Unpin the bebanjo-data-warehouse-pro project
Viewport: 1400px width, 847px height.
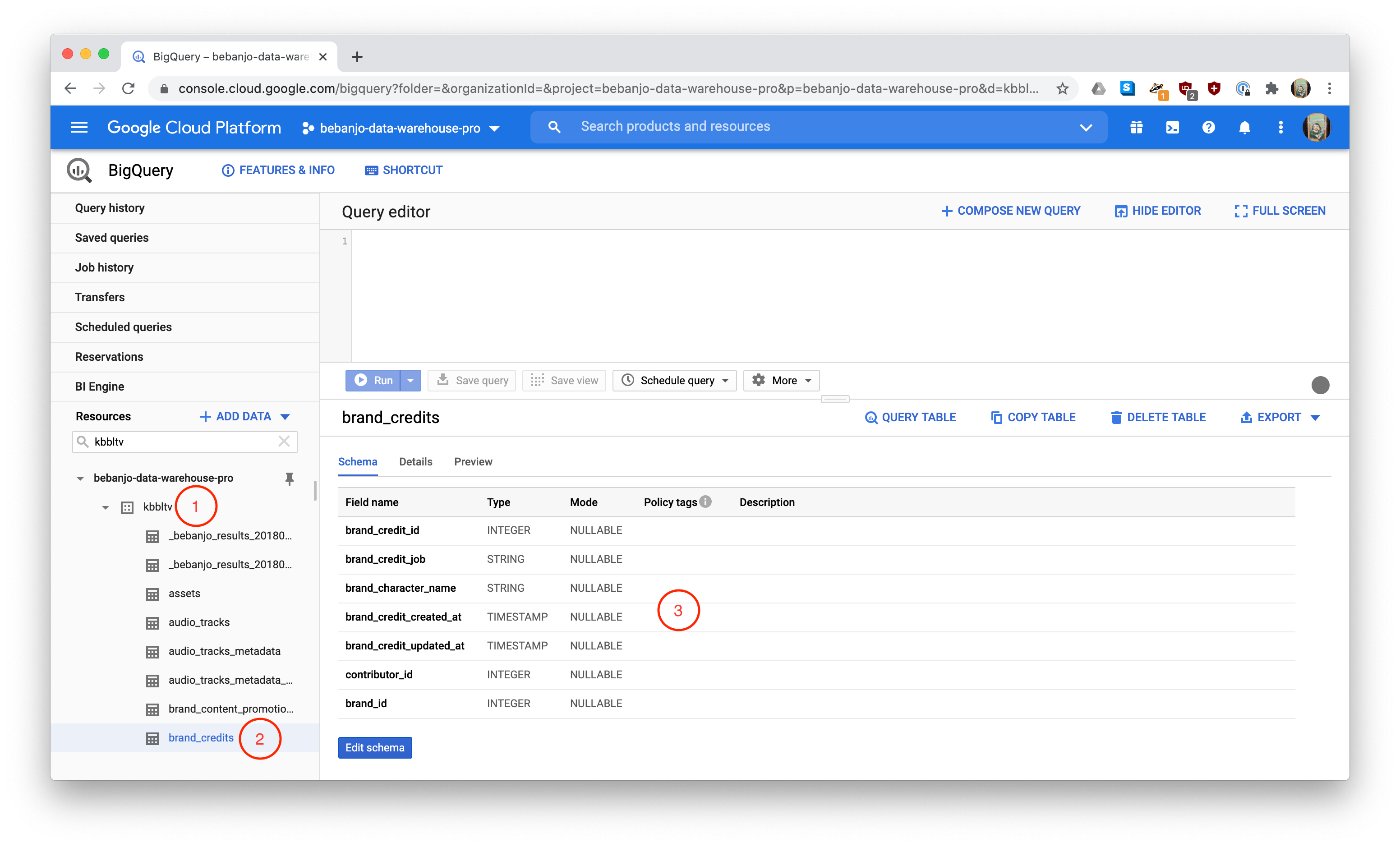[x=289, y=479]
